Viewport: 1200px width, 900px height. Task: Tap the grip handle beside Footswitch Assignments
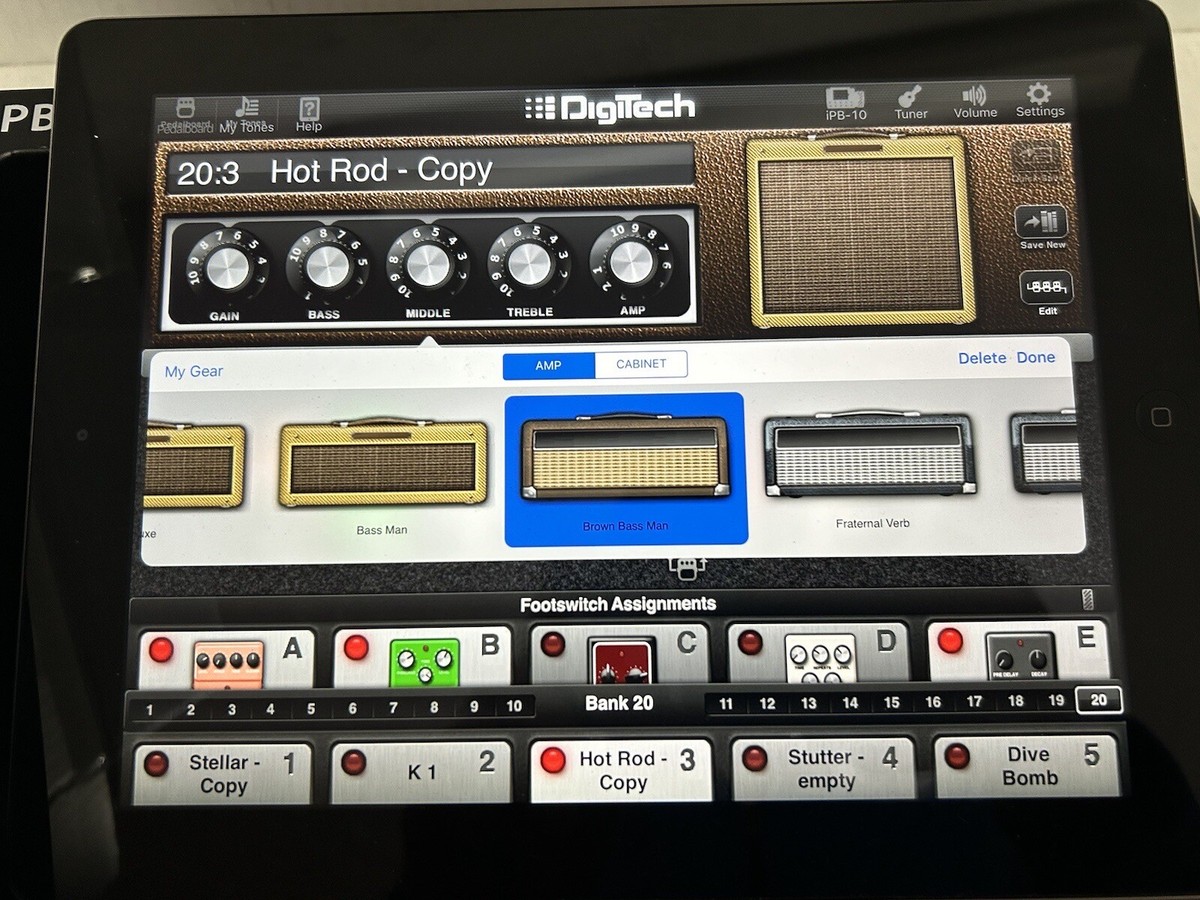click(x=1088, y=600)
